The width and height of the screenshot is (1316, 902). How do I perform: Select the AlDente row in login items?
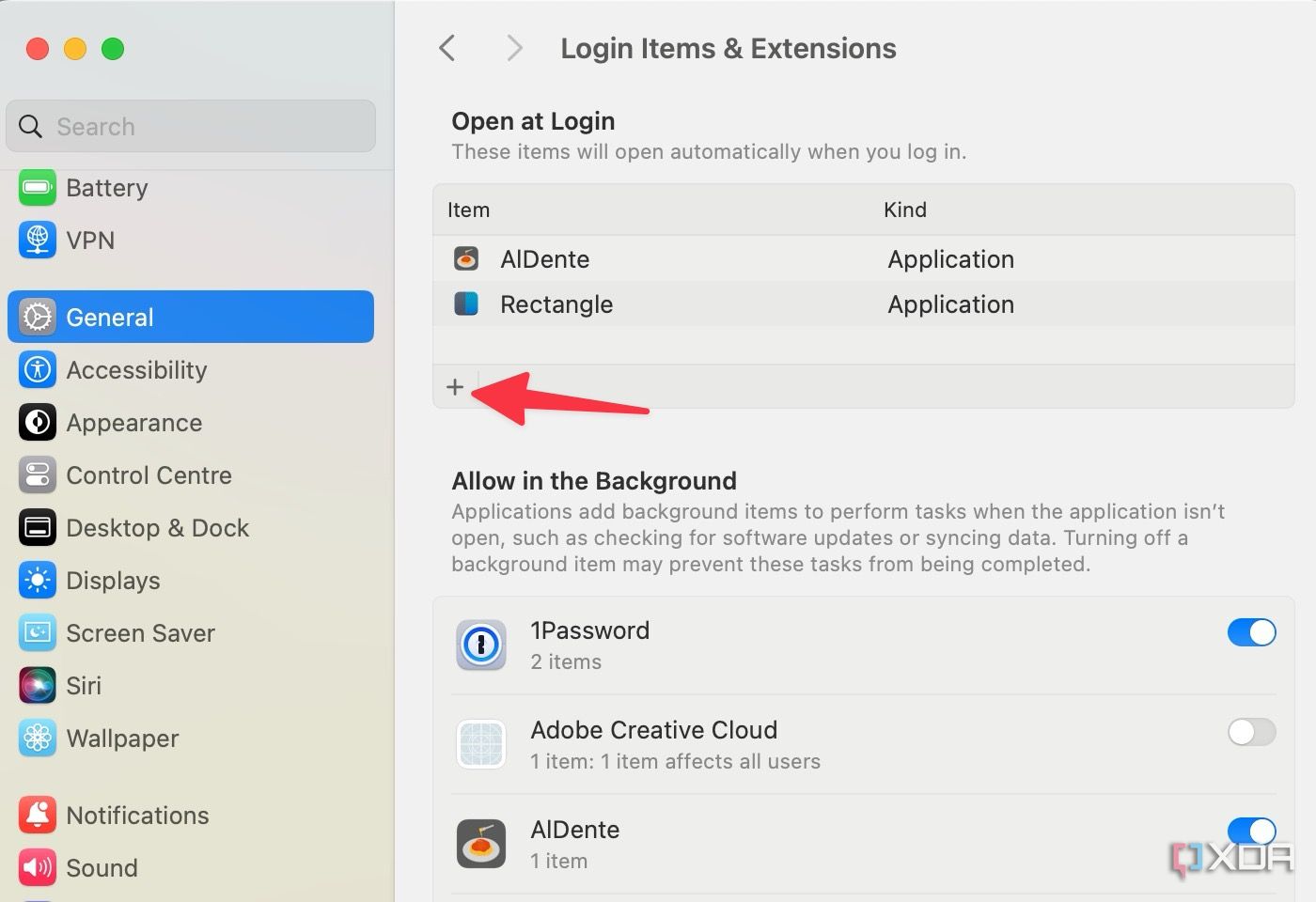point(863,258)
